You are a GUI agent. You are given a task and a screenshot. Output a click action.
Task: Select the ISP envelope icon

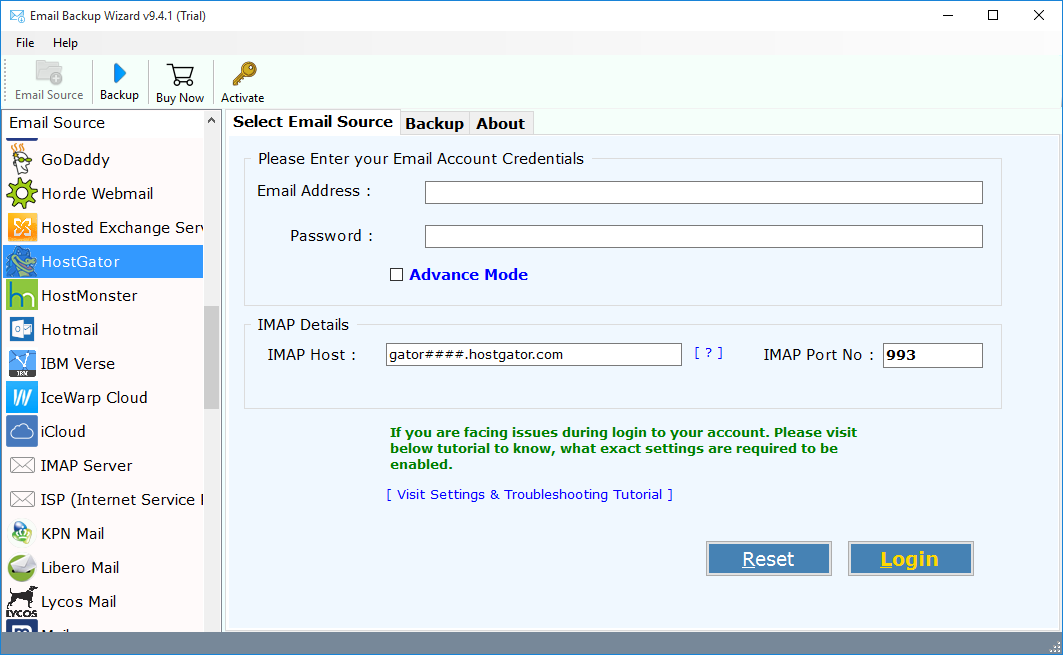tap(22, 499)
